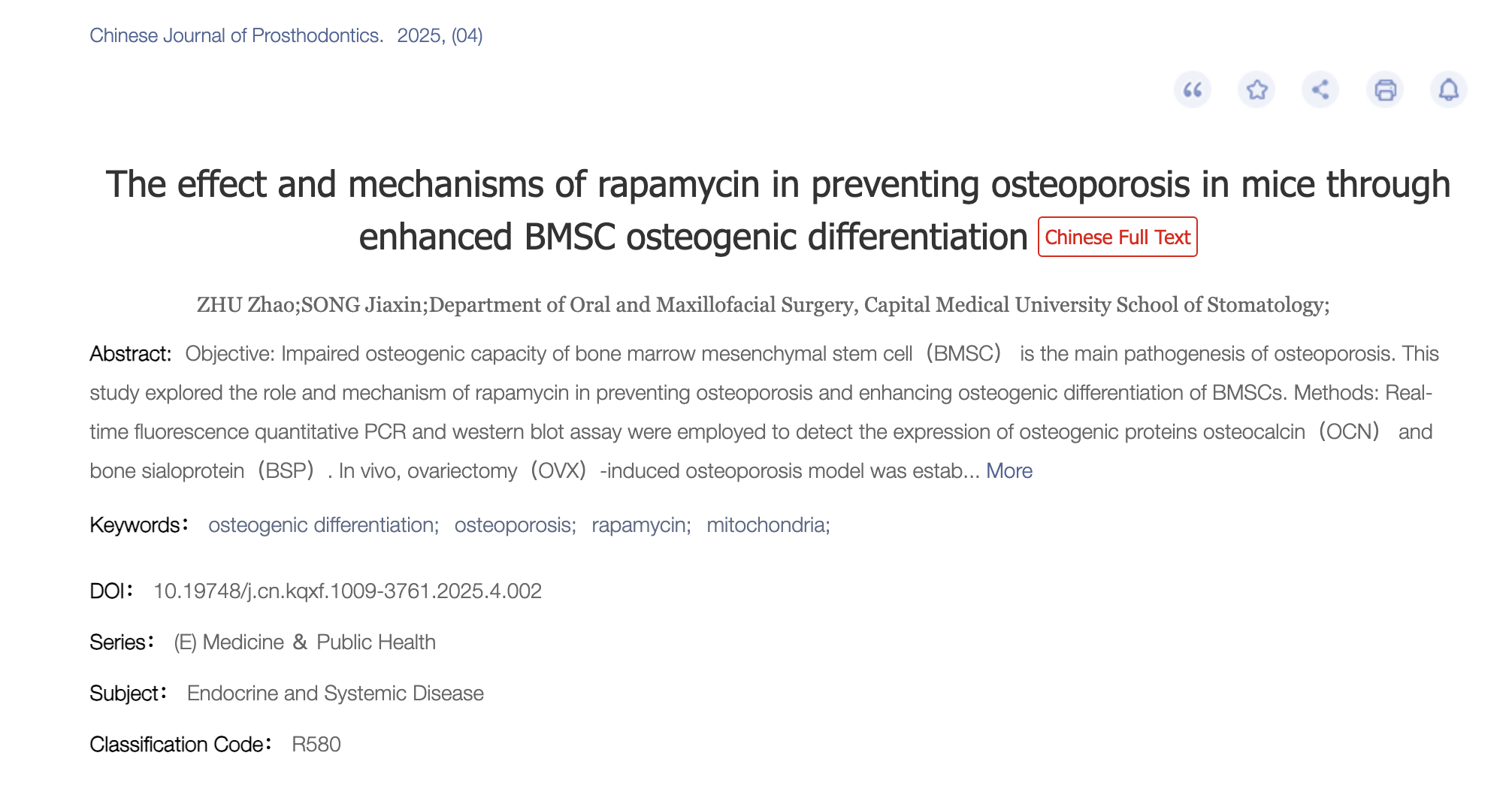The width and height of the screenshot is (1512, 789).
Task: Click author name SONG Jiaxin
Action: [362, 305]
